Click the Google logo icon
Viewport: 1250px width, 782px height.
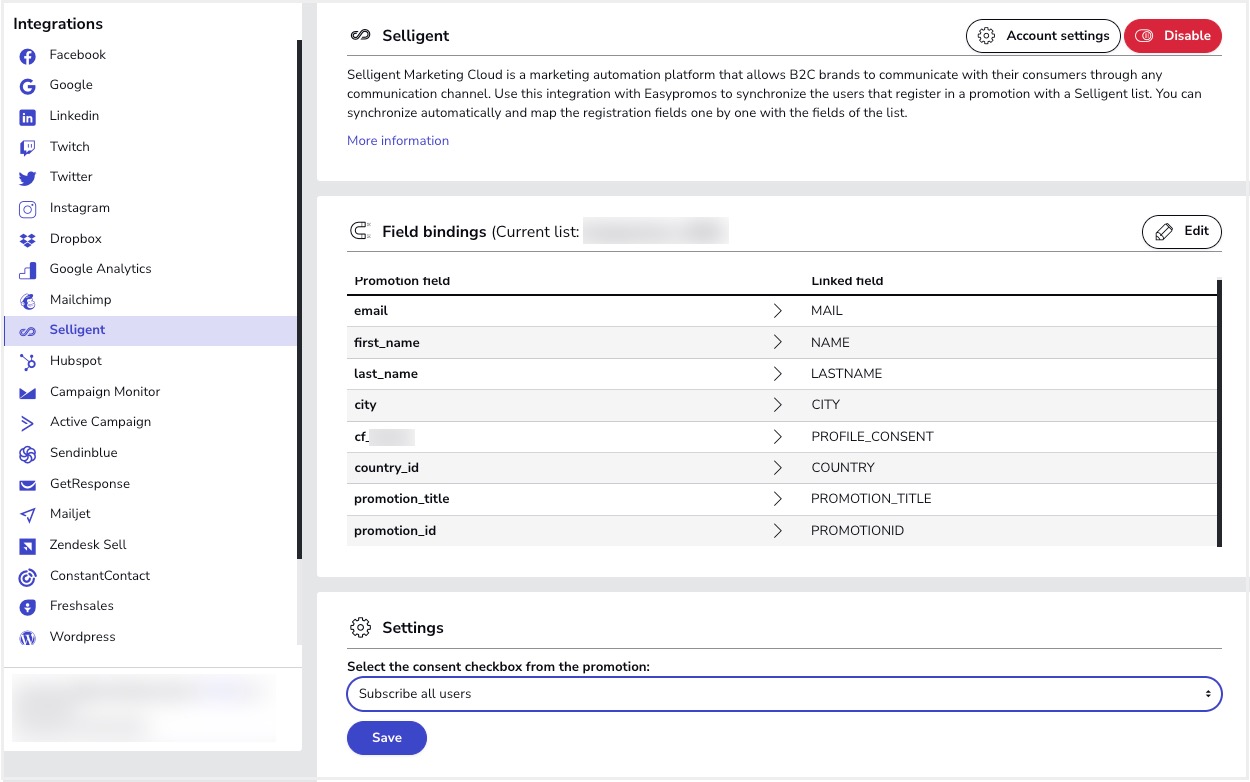pos(28,87)
